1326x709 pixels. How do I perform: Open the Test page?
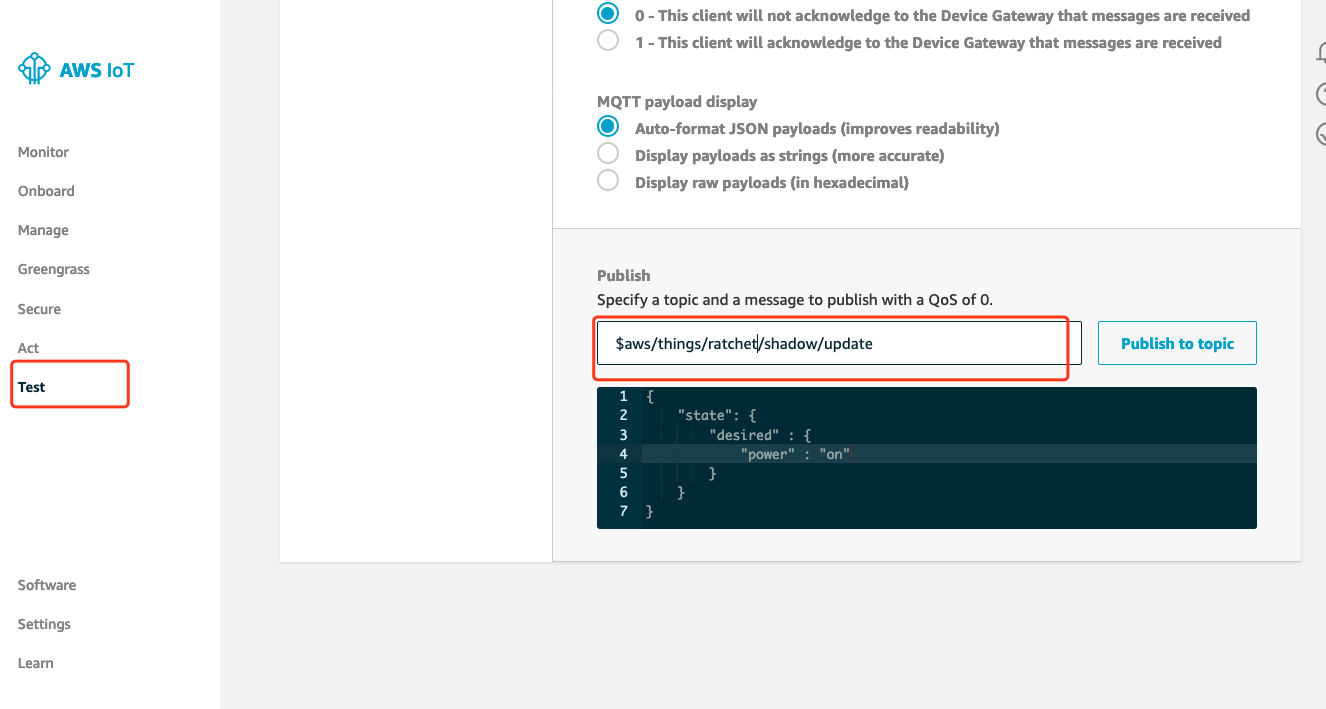(x=31, y=387)
